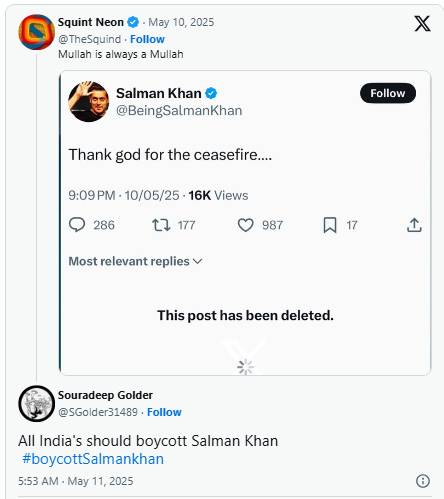The width and height of the screenshot is (444, 499).
Task: Open the info circle icon
Action: (x=423, y=481)
